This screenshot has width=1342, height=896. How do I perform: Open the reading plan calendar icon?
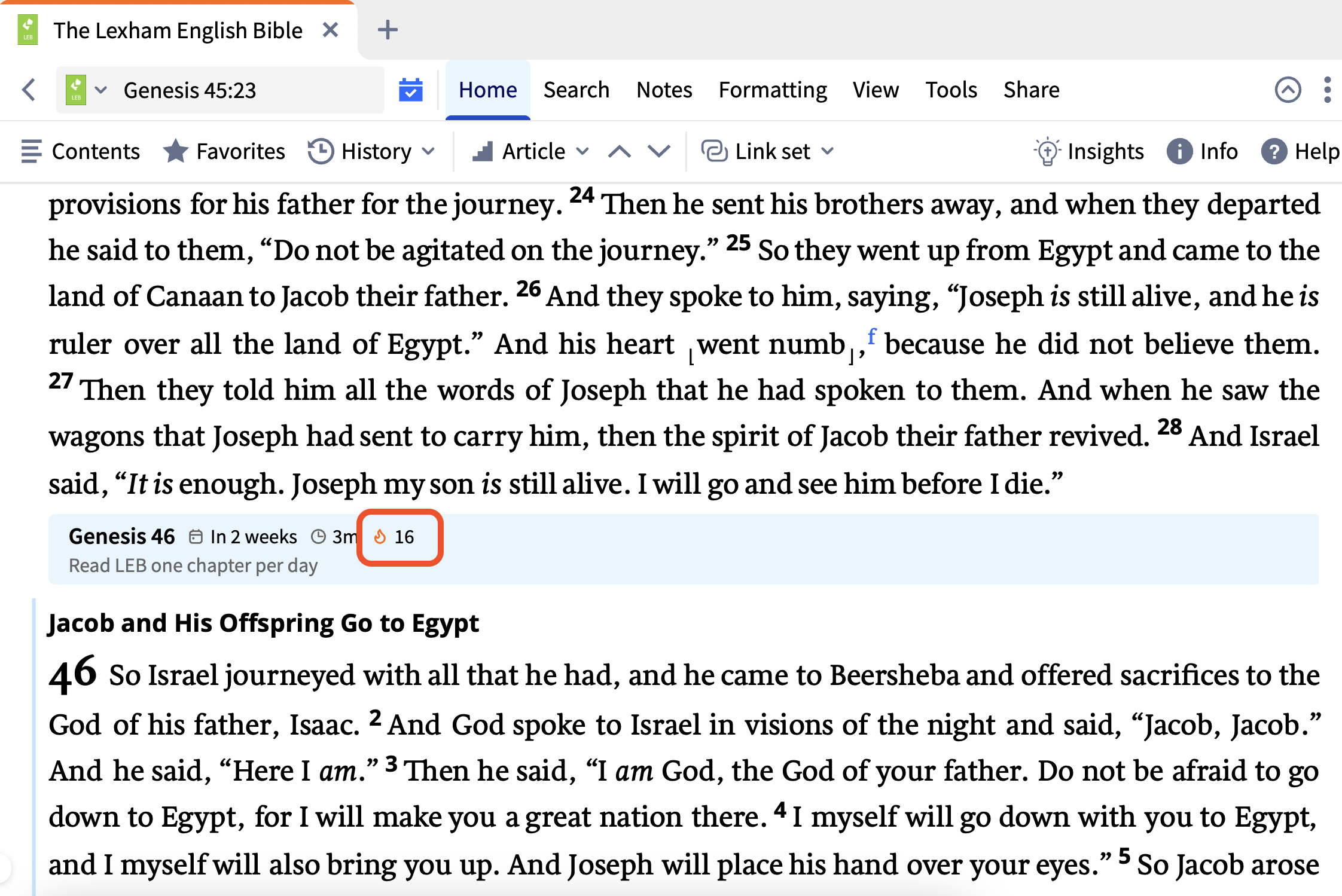point(411,90)
